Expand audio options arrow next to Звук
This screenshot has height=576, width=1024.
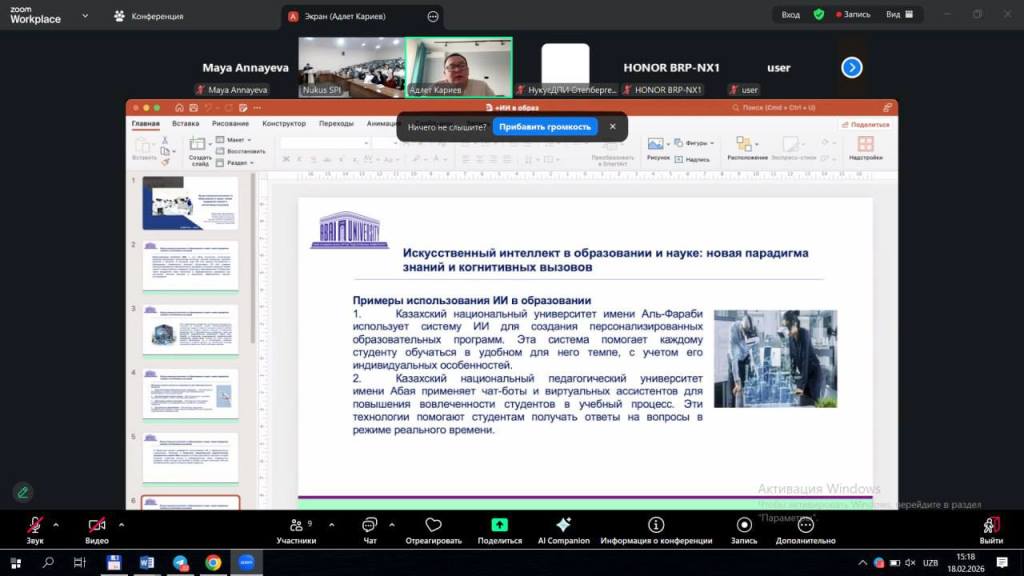56,524
